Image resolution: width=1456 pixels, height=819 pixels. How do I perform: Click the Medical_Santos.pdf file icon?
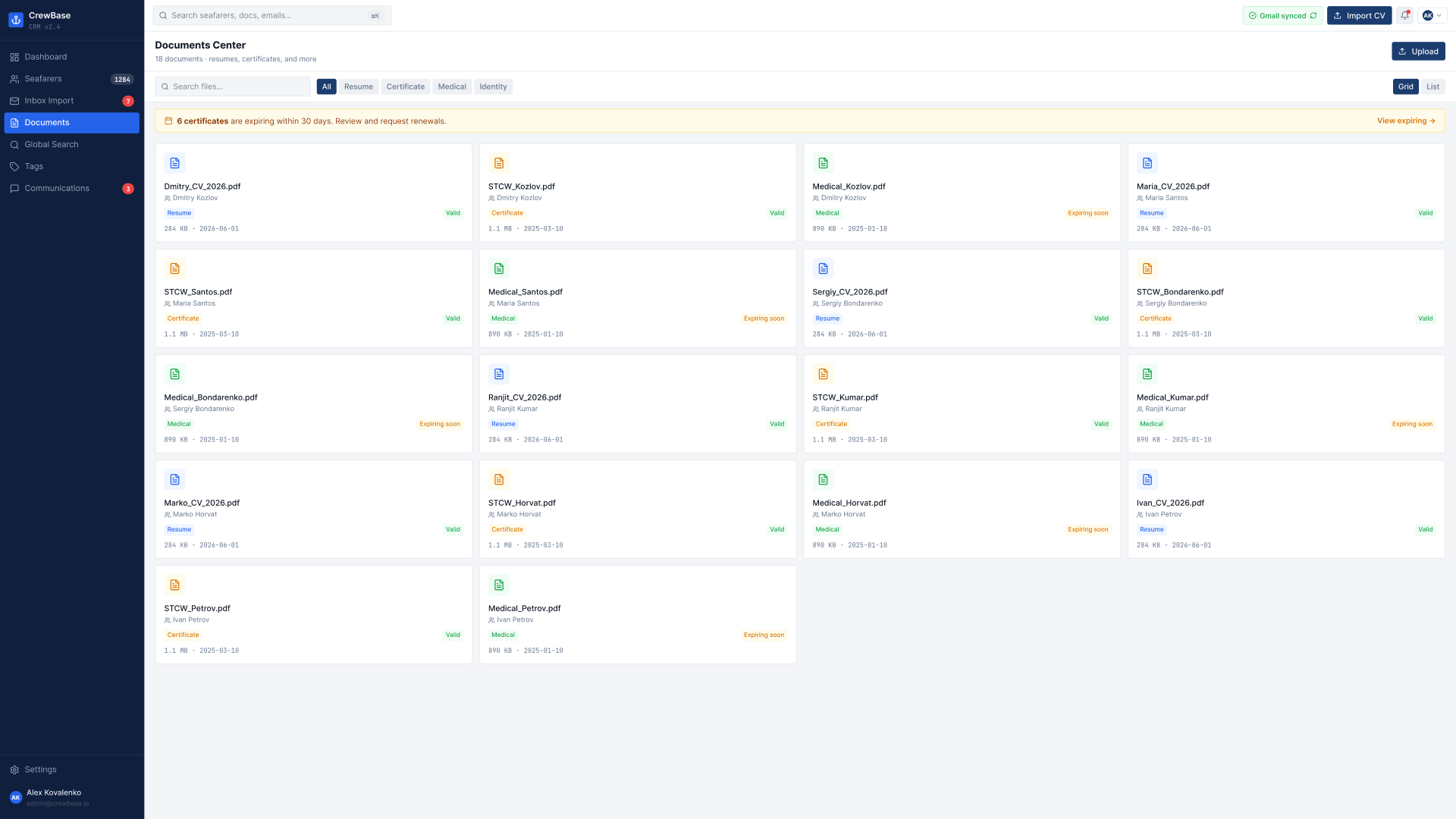[x=499, y=268]
